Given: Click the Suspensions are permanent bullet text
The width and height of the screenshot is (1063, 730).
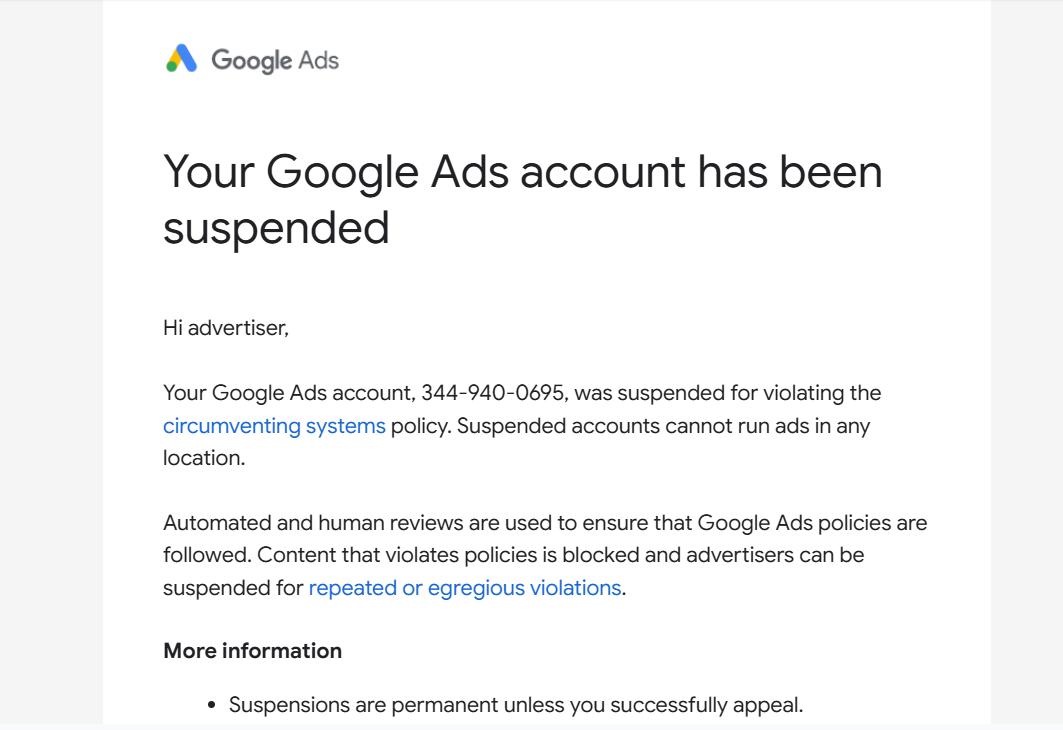Looking at the screenshot, I should pos(515,705).
